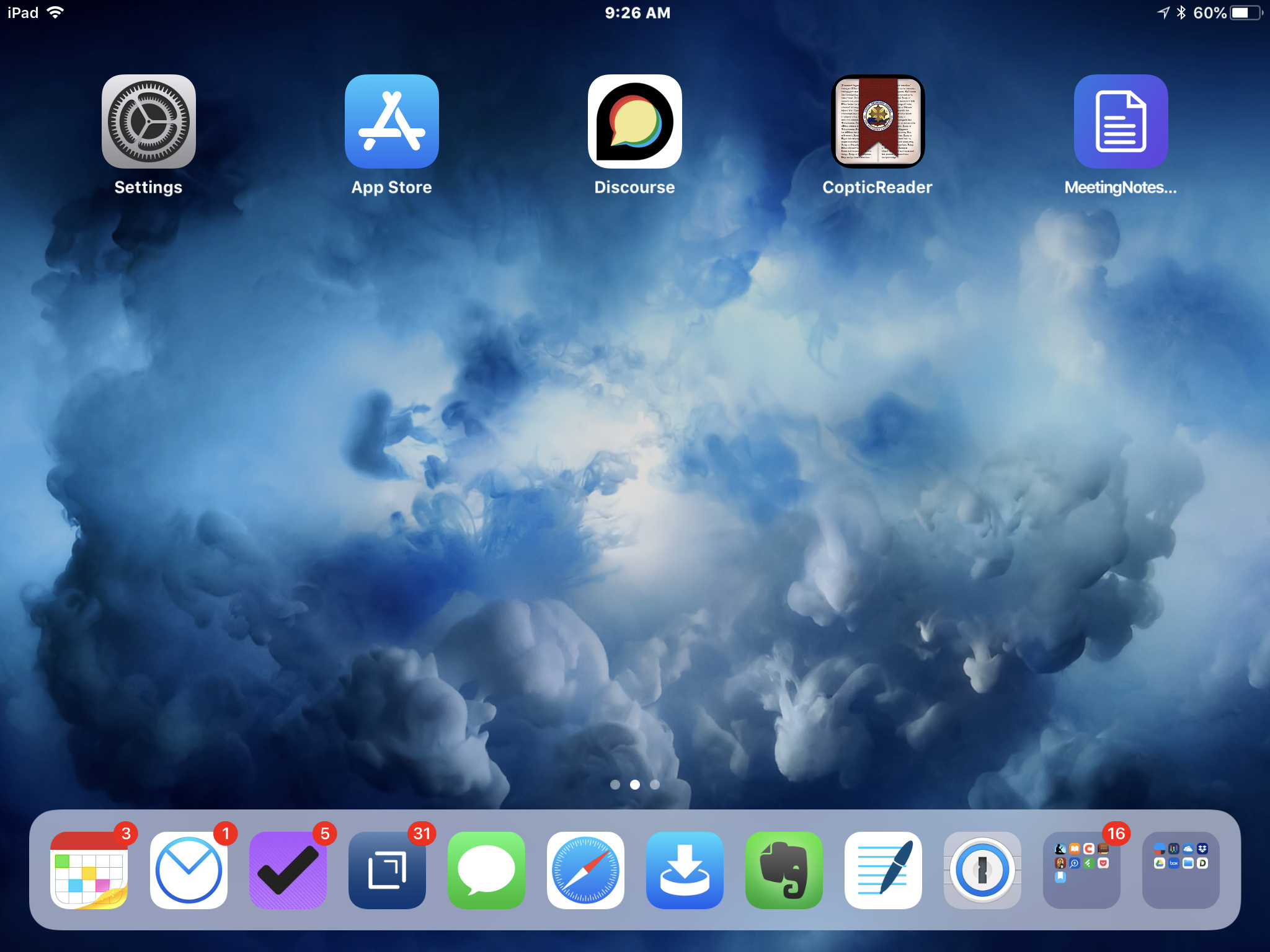Open the Discourse app

pyautogui.click(x=635, y=121)
